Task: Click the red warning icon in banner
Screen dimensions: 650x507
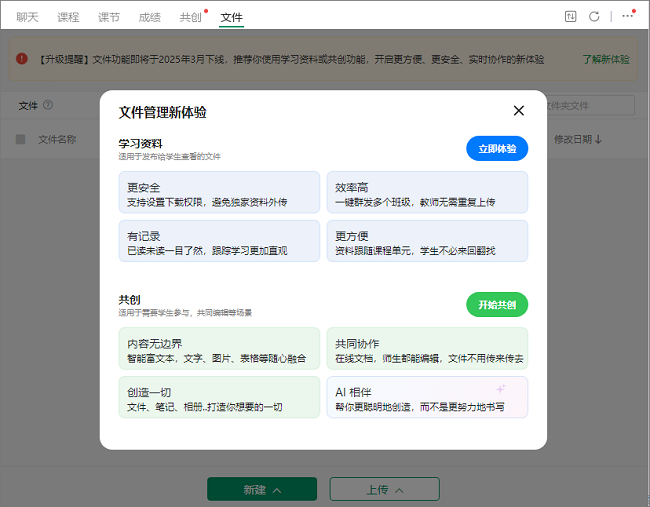Action: tap(22, 59)
